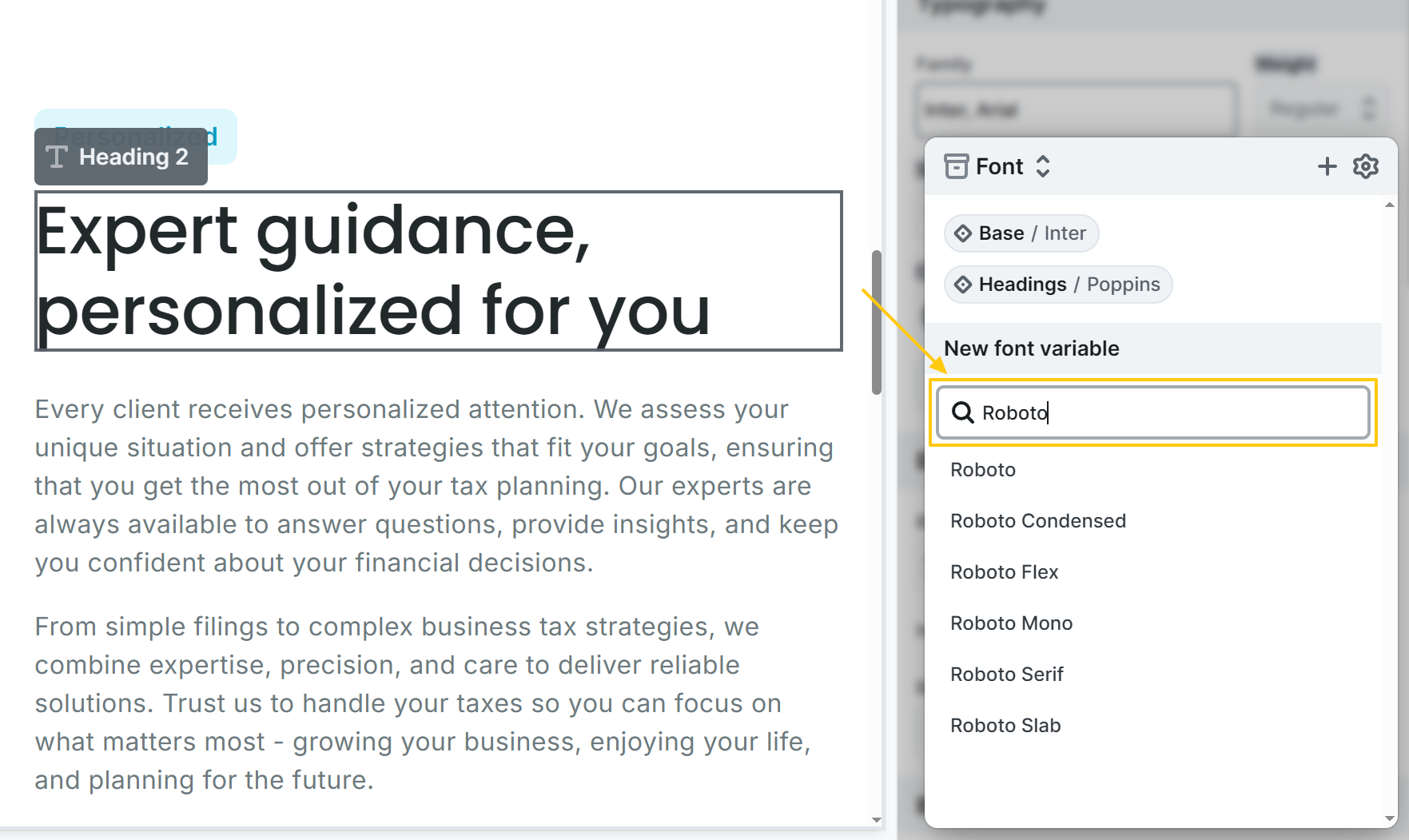This screenshot has height=840, width=1409.
Task: Click the page preview vertical scrollbar thumb
Action: click(877, 322)
